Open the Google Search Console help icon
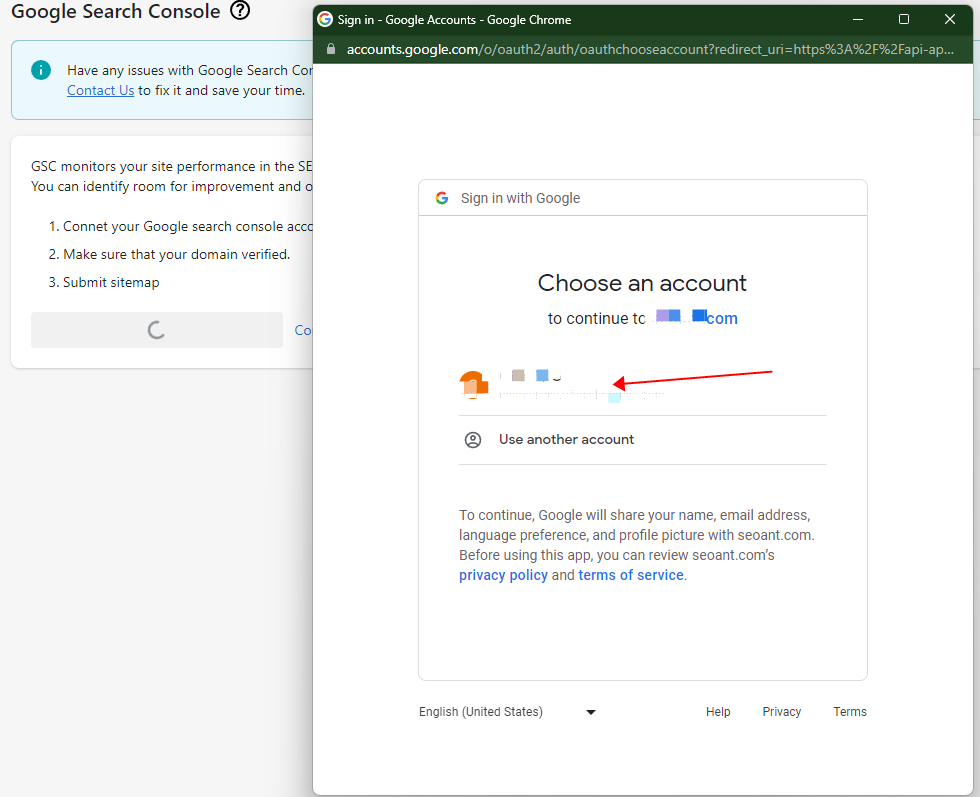Image resolution: width=980 pixels, height=797 pixels. click(x=240, y=10)
